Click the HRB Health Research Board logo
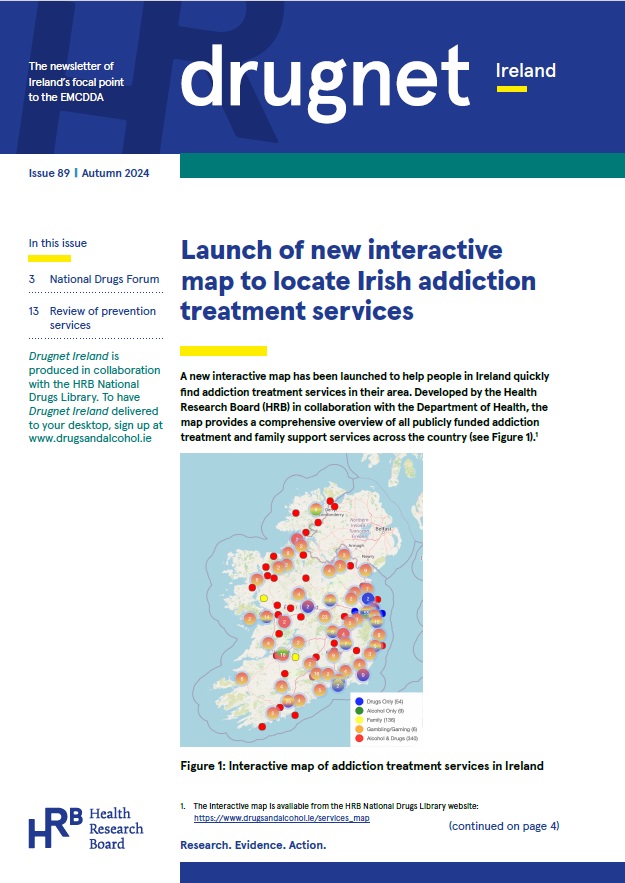 [85, 828]
